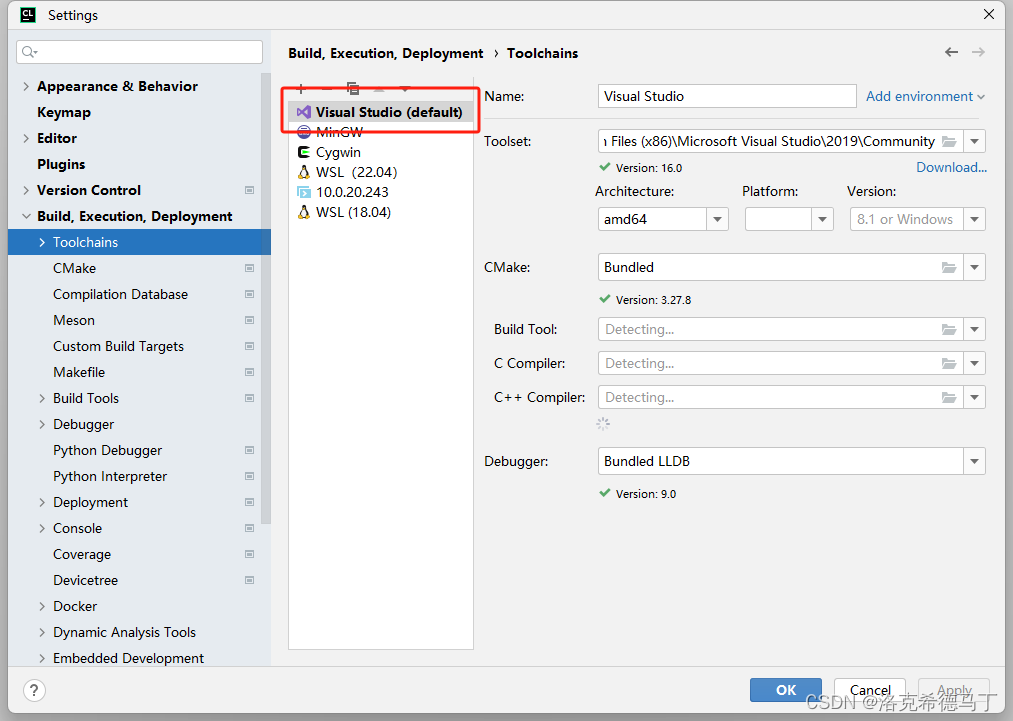Select MinGW toolchain
1013x721 pixels.
click(381, 132)
